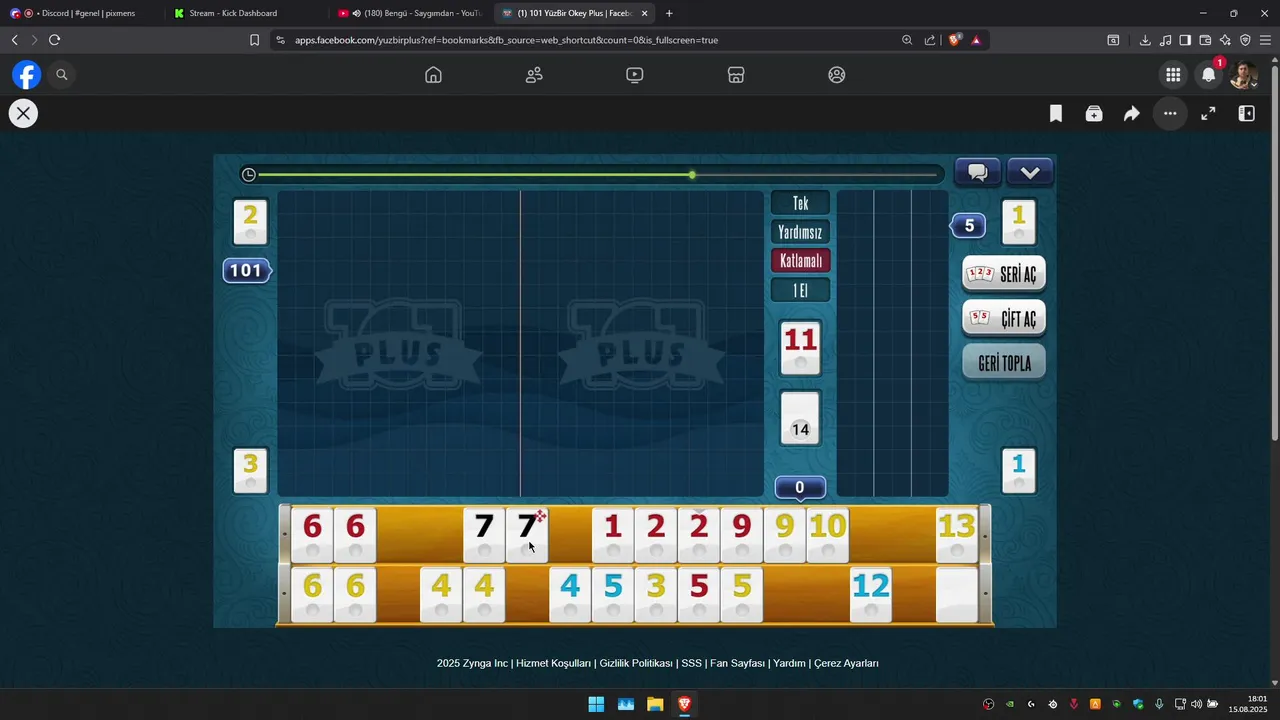This screenshot has height=720, width=1280.
Task: Click the taskbar microphone icon
Action: [1159, 704]
